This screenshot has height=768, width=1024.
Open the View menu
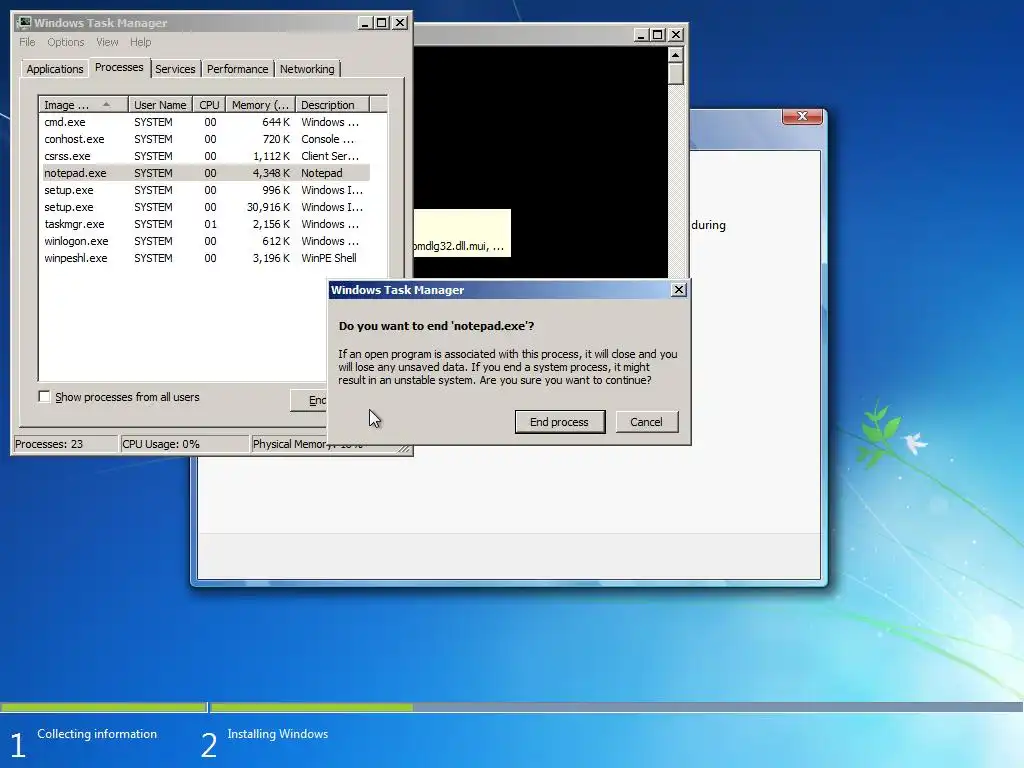click(107, 42)
